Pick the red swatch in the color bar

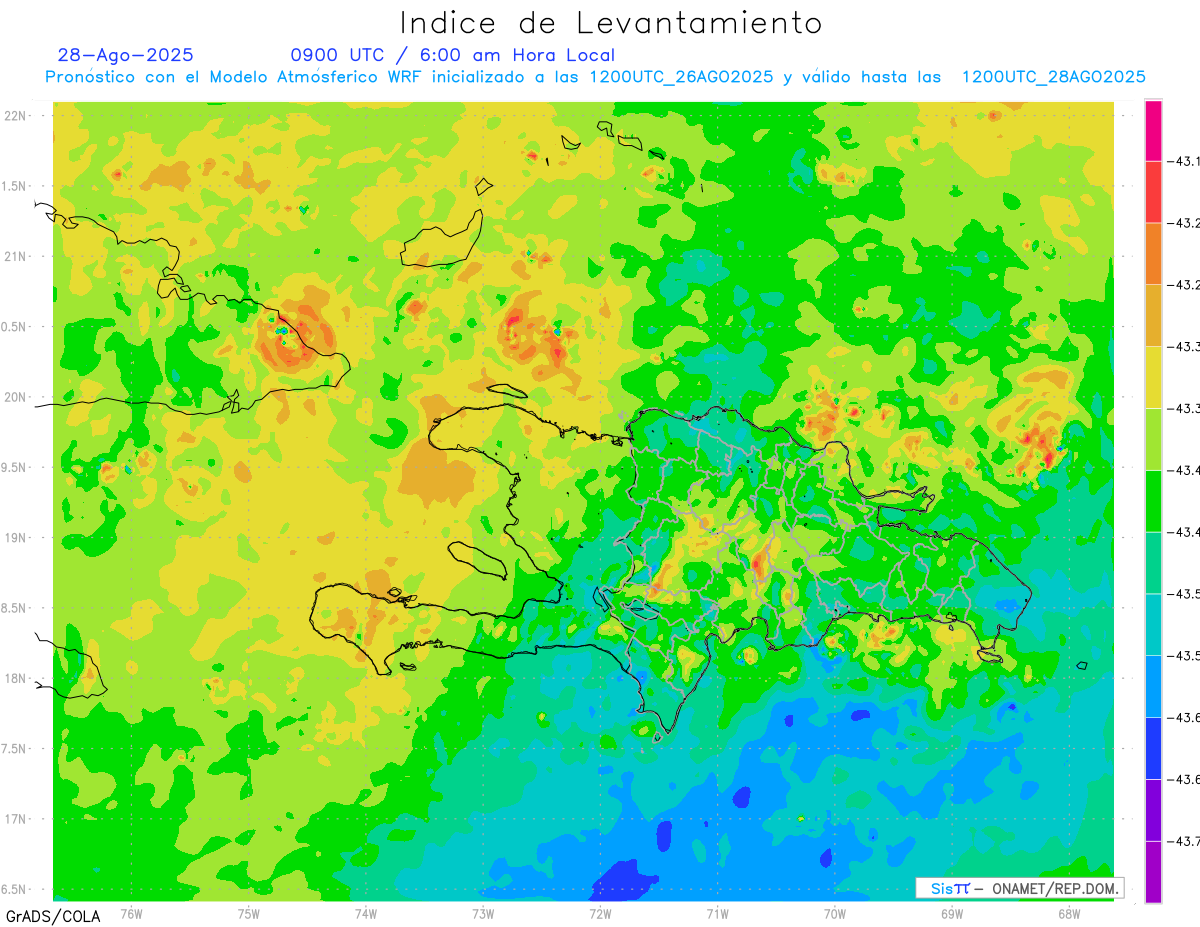(x=1153, y=192)
